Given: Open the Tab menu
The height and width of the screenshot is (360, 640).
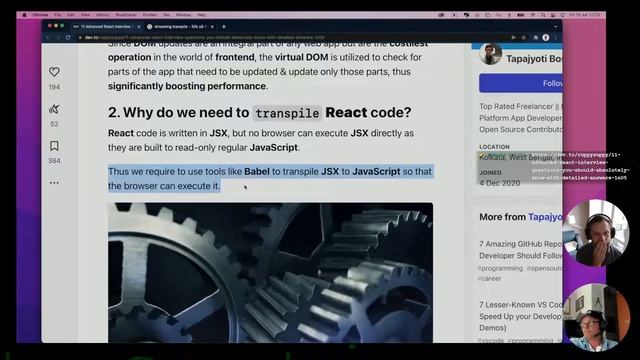Looking at the screenshot, I should (x=167, y=15).
